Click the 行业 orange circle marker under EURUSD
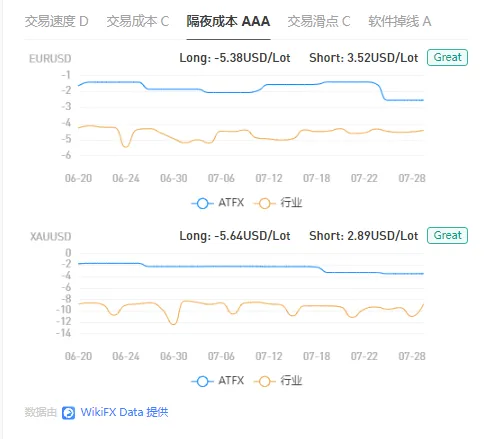Screen dimensions: 494x439 [265, 203]
